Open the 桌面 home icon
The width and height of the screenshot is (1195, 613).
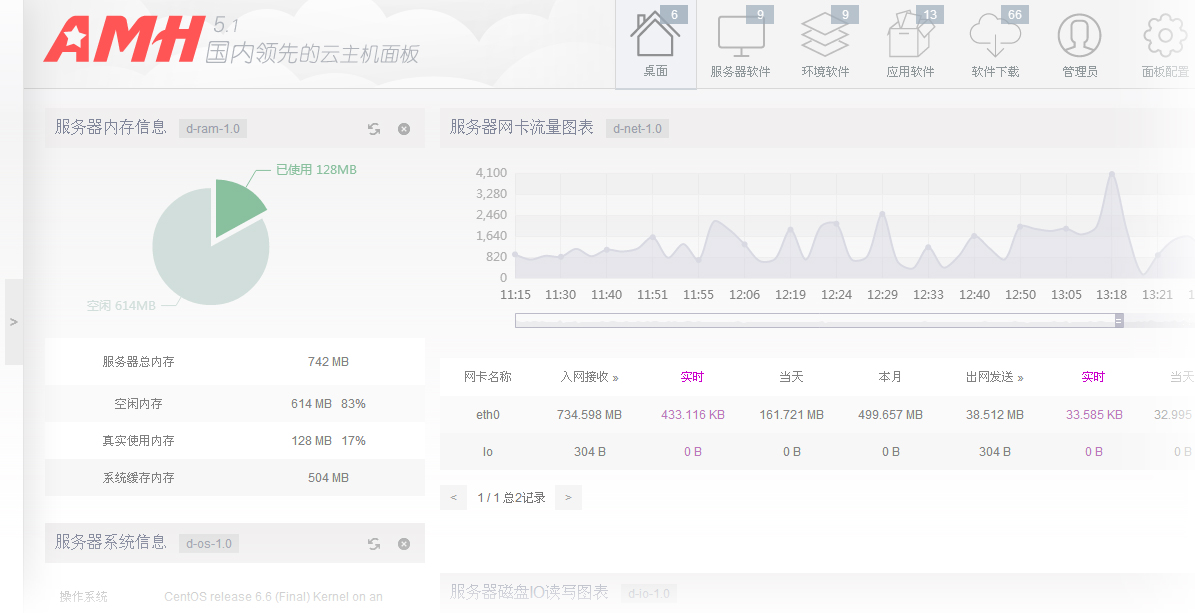coord(655,37)
